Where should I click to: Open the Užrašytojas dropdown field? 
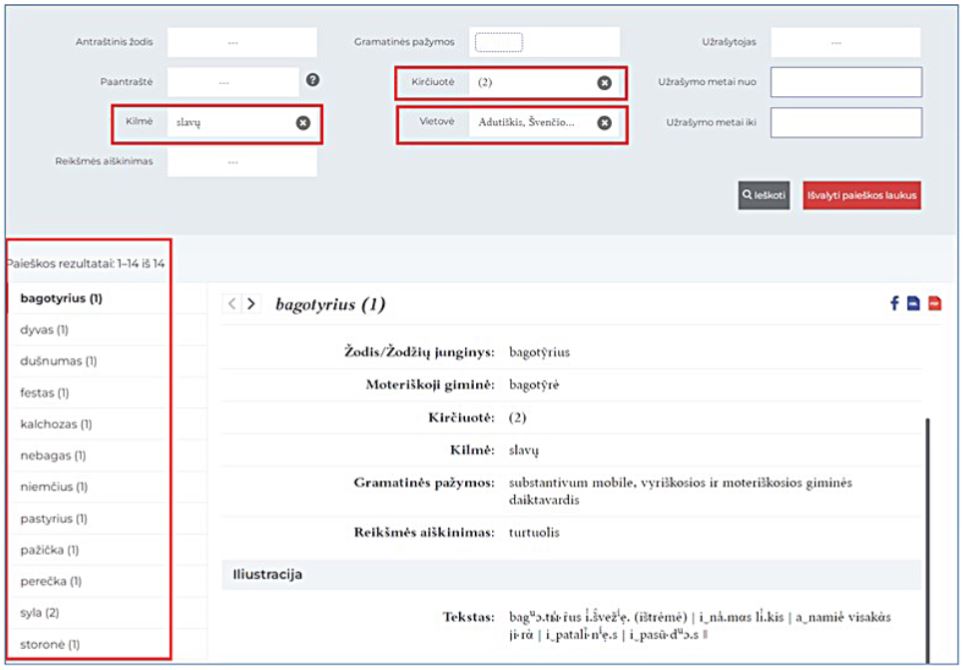click(x=844, y=42)
